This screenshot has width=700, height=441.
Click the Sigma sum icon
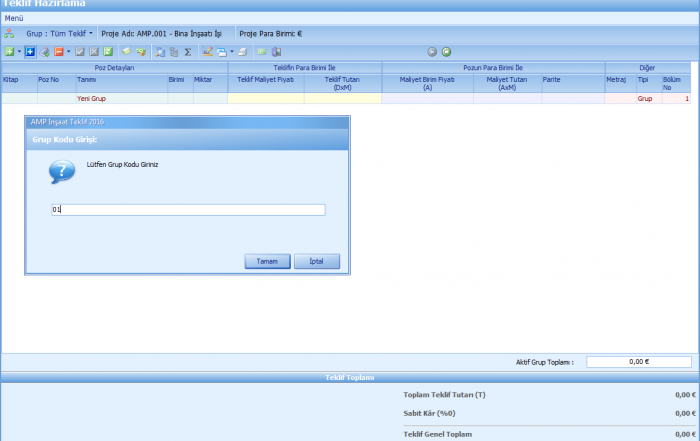pyautogui.click(x=188, y=51)
